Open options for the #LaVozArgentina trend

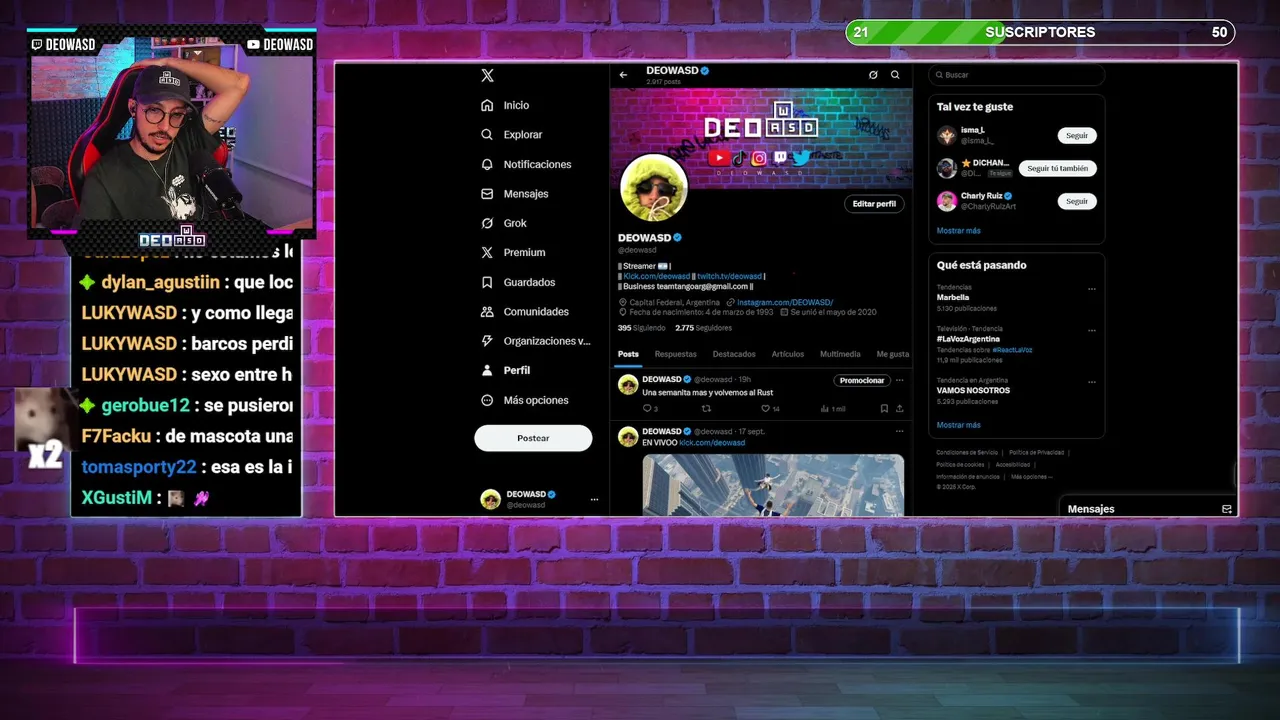point(1091,330)
